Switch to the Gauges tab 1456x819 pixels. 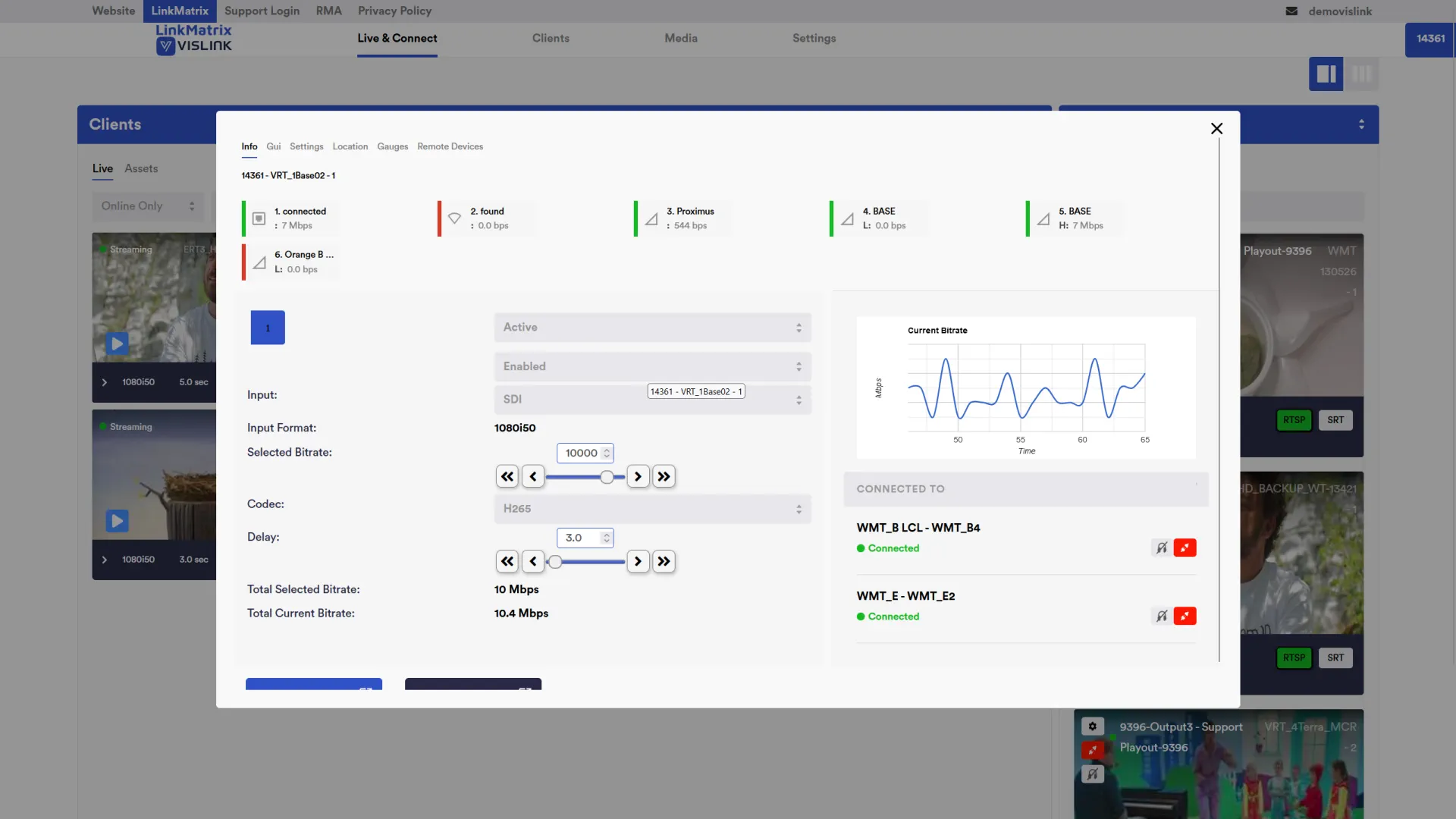(x=392, y=146)
